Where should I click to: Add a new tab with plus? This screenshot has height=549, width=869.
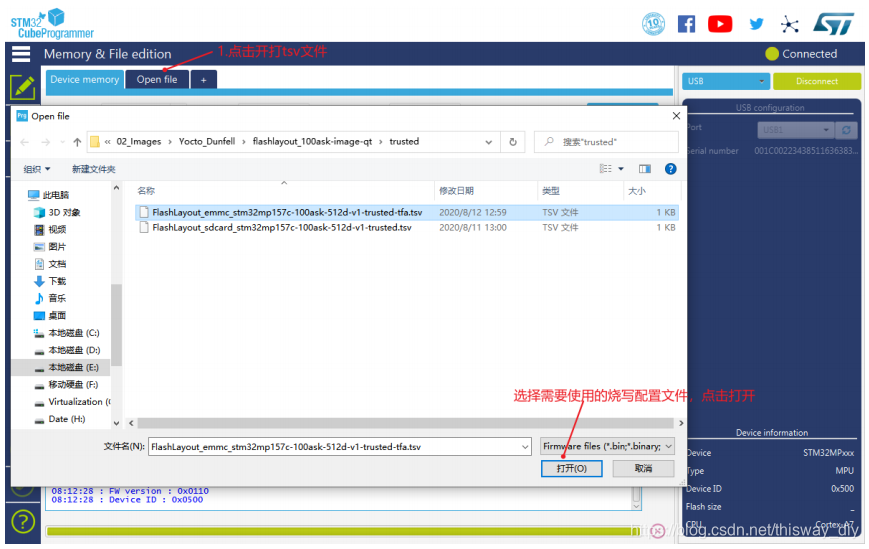point(203,80)
